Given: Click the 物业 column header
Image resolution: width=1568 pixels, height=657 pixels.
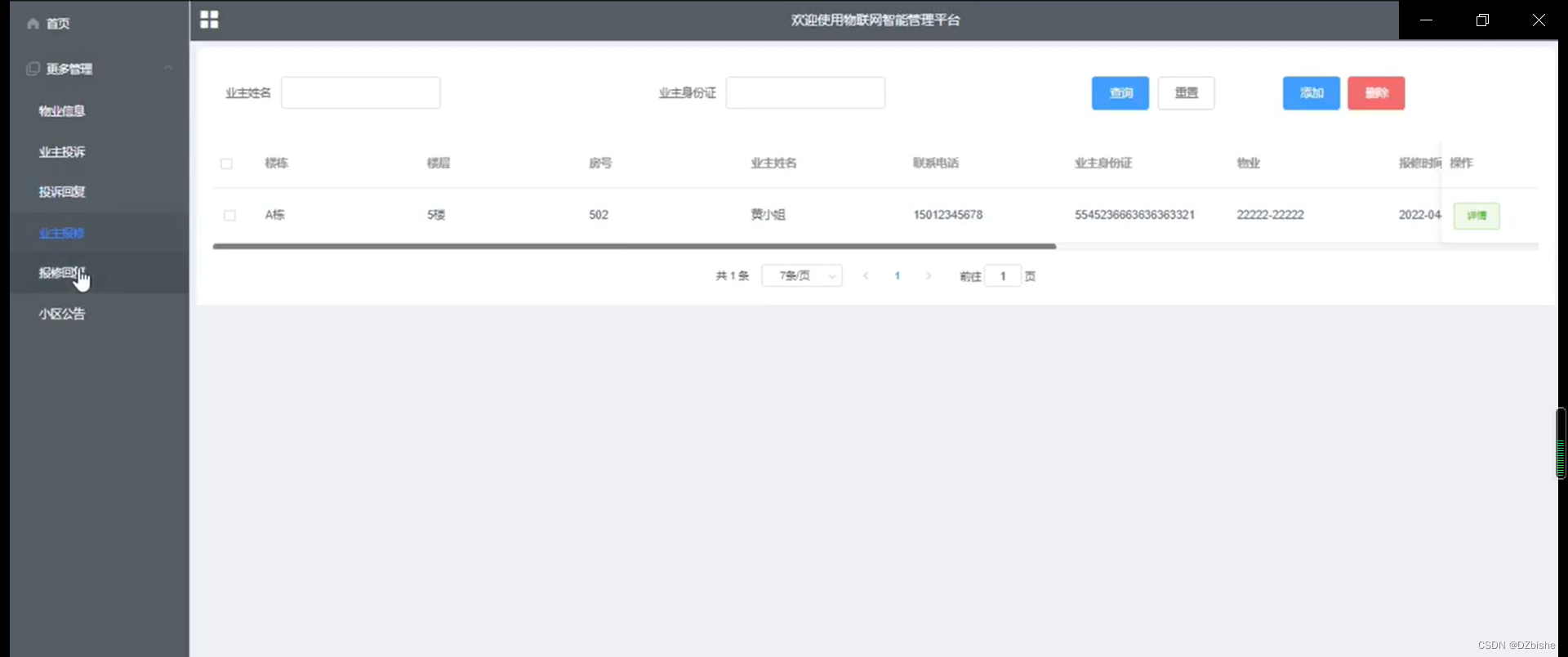Looking at the screenshot, I should (1248, 163).
